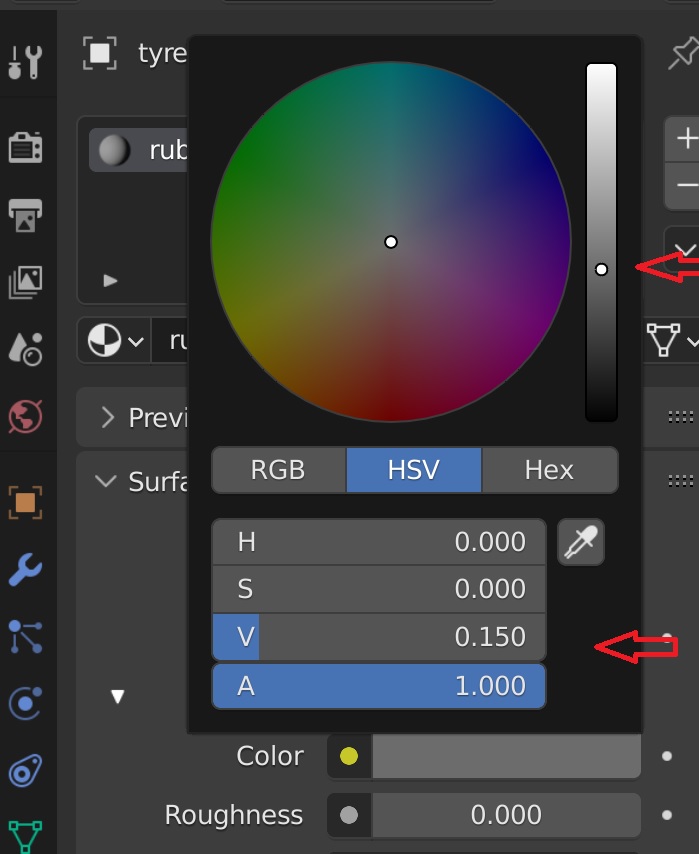Switch to the Hex tab
This screenshot has width=699, height=854.
click(x=549, y=469)
